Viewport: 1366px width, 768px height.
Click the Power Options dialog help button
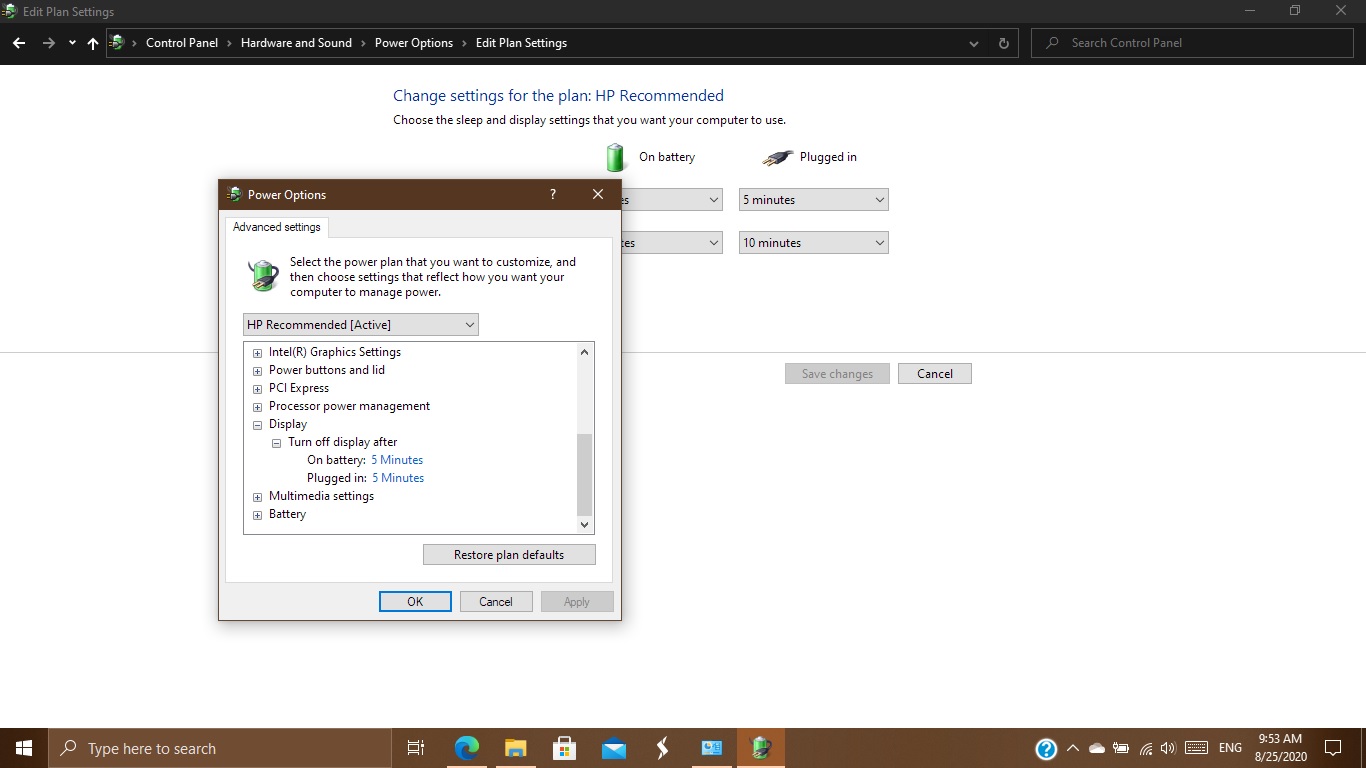[x=553, y=194]
